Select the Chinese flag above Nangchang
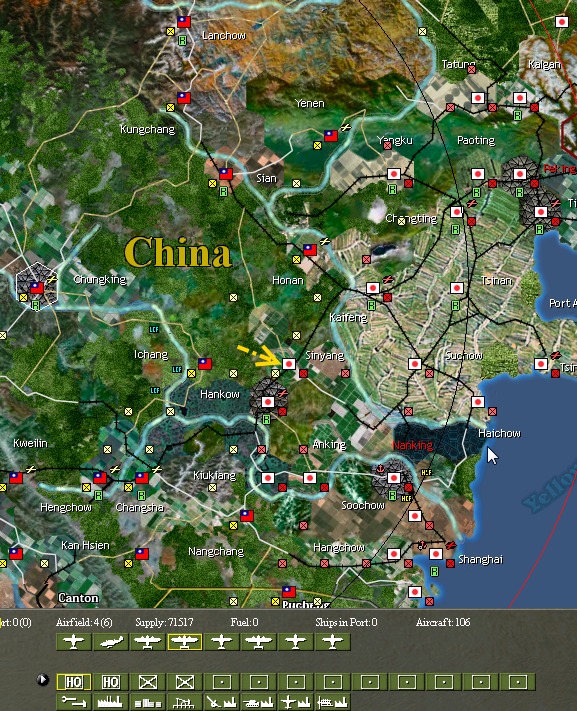Viewport: 577px width, 711px height. pyautogui.click(x=247, y=516)
